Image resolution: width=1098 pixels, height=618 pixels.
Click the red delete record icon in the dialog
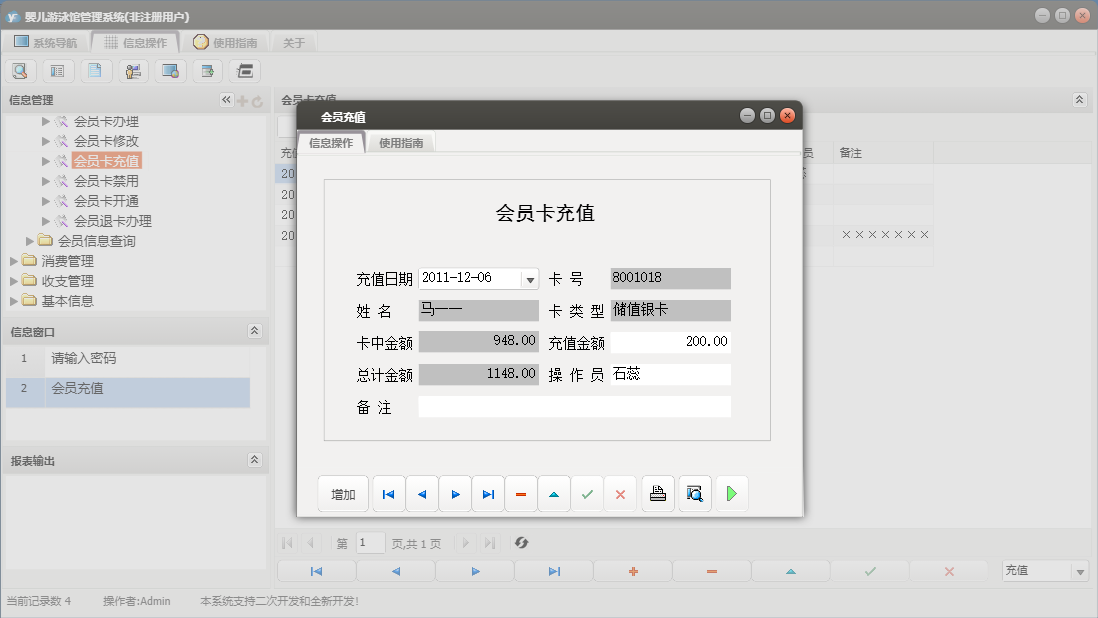pyautogui.click(x=521, y=493)
